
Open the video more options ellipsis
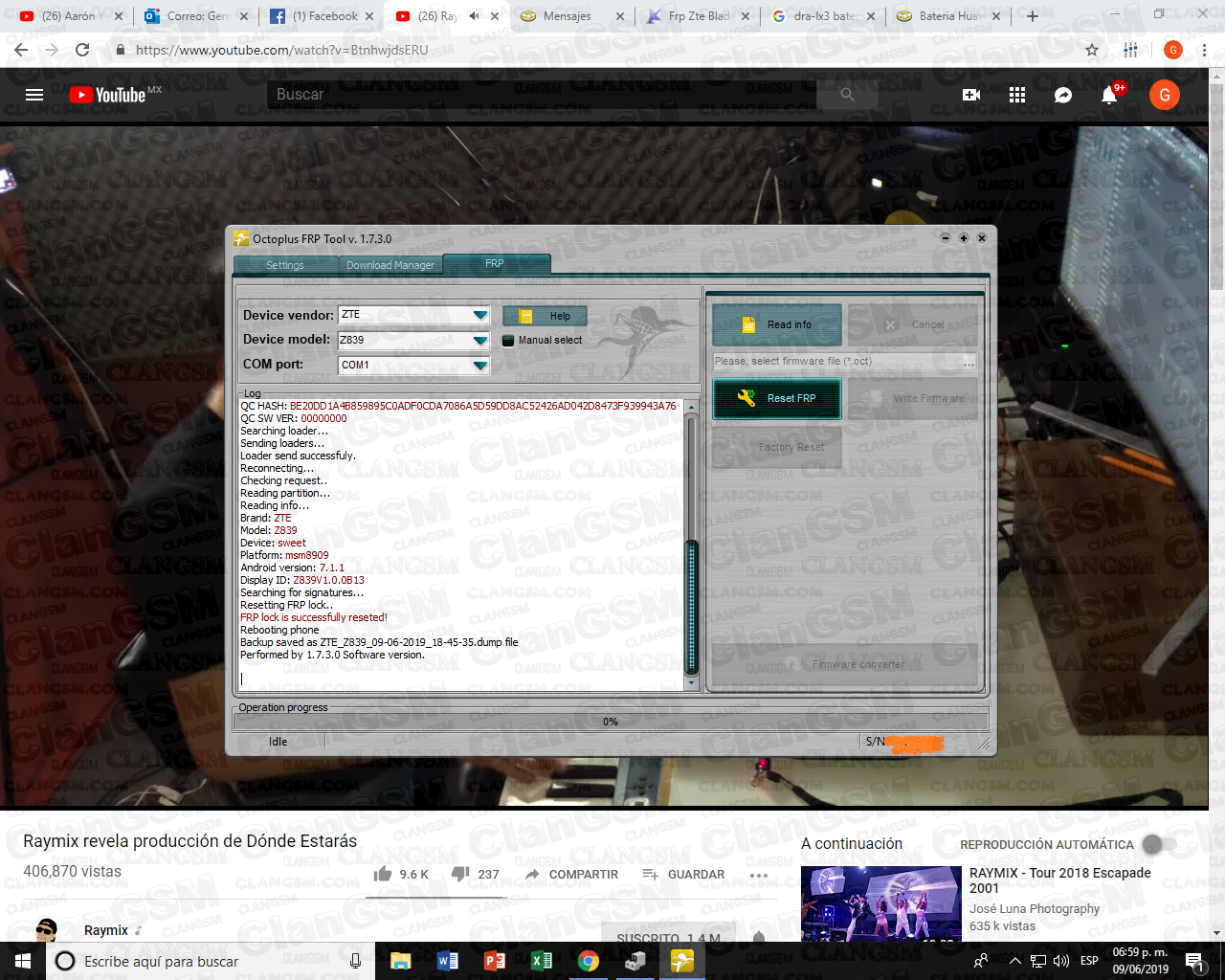(x=759, y=875)
